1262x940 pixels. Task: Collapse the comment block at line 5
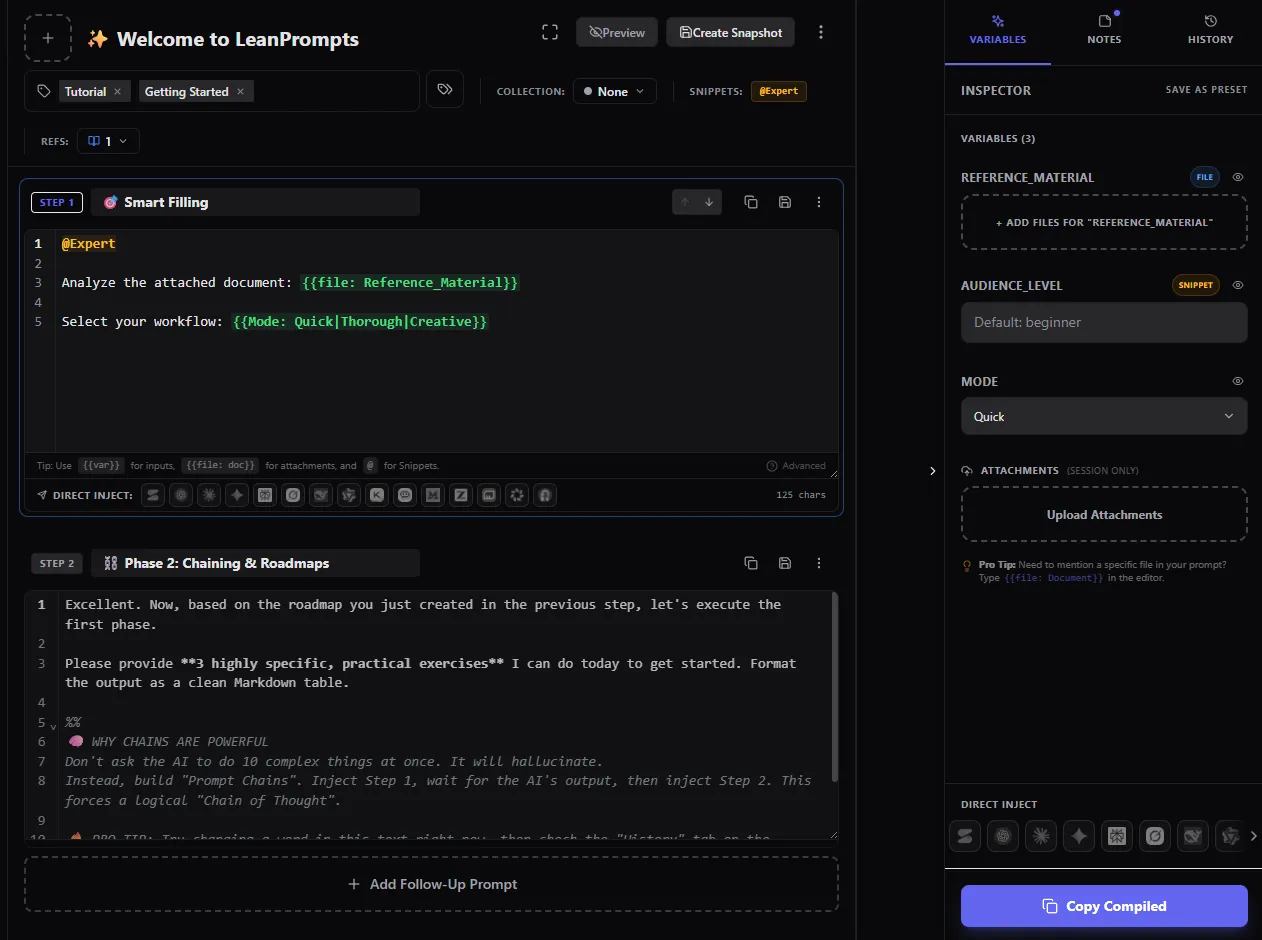point(53,725)
